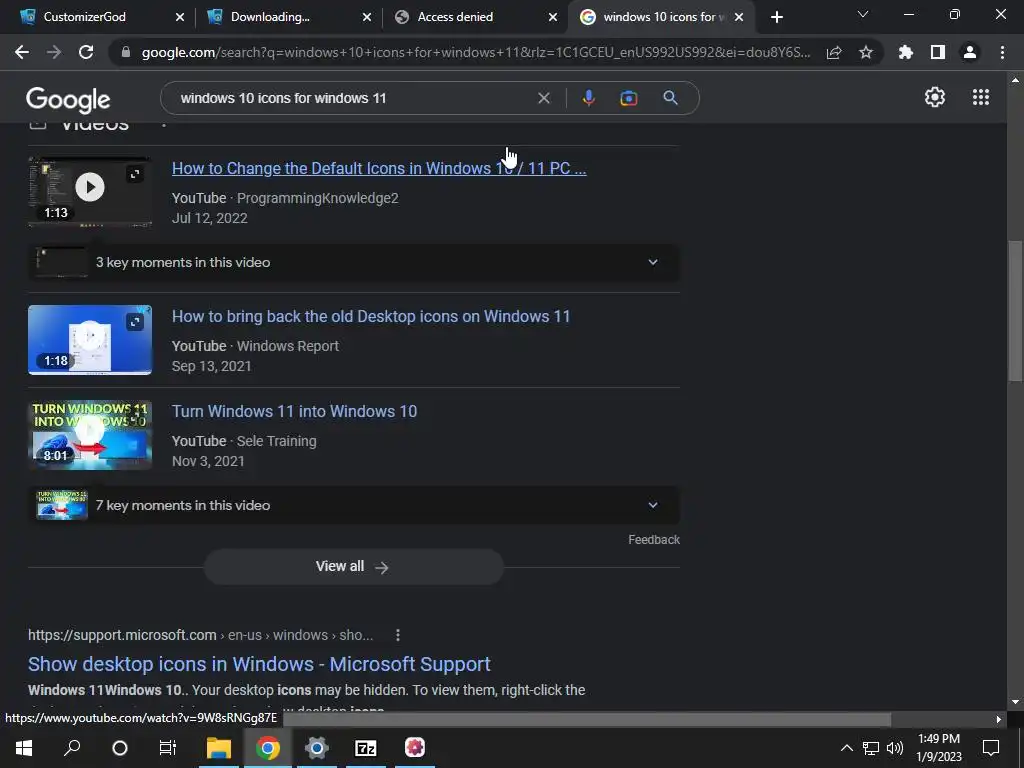Viewport: 1024px width, 768px height.
Task: Open the blue gear app on taskbar
Action: (x=317, y=747)
